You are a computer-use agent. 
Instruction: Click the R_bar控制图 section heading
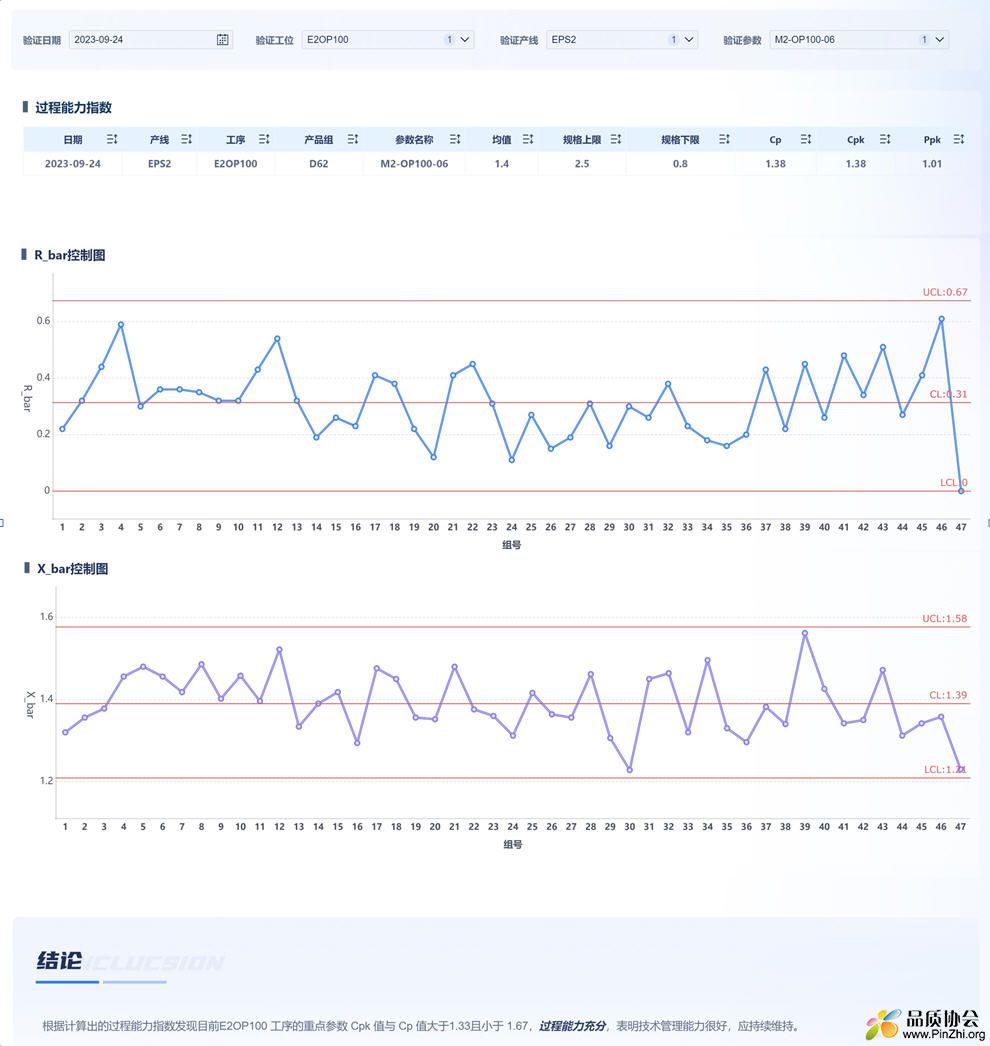69,255
